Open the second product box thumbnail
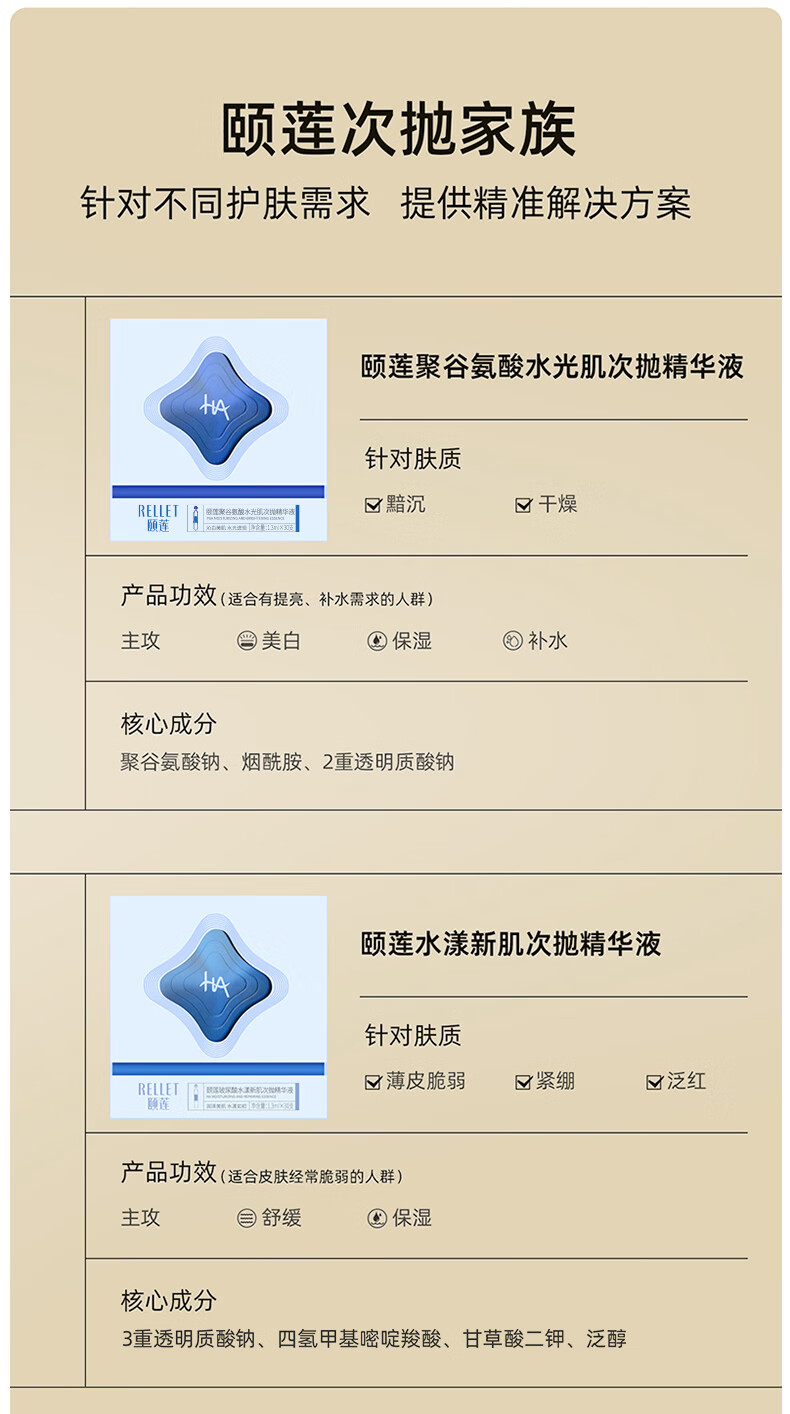 (x=218, y=1007)
